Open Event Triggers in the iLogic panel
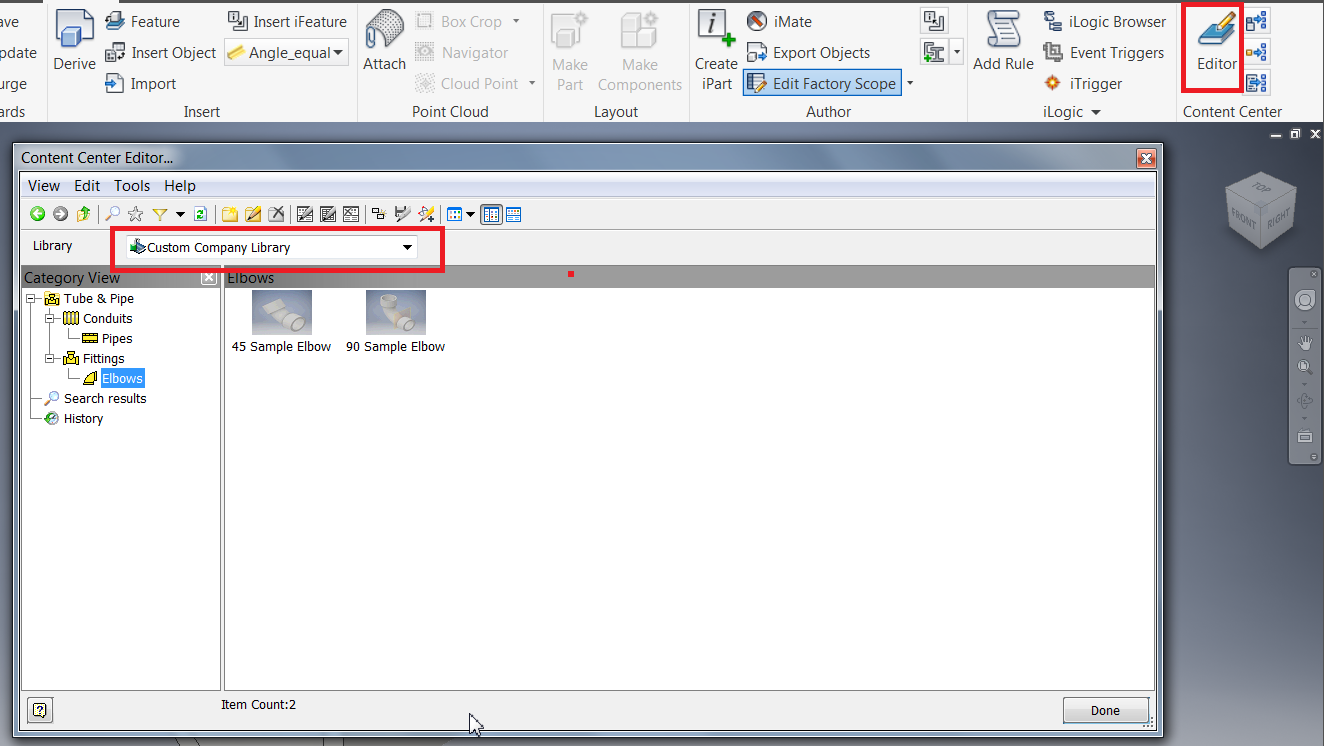Screen dimensions: 1324x746 pyautogui.click(x=1105, y=52)
